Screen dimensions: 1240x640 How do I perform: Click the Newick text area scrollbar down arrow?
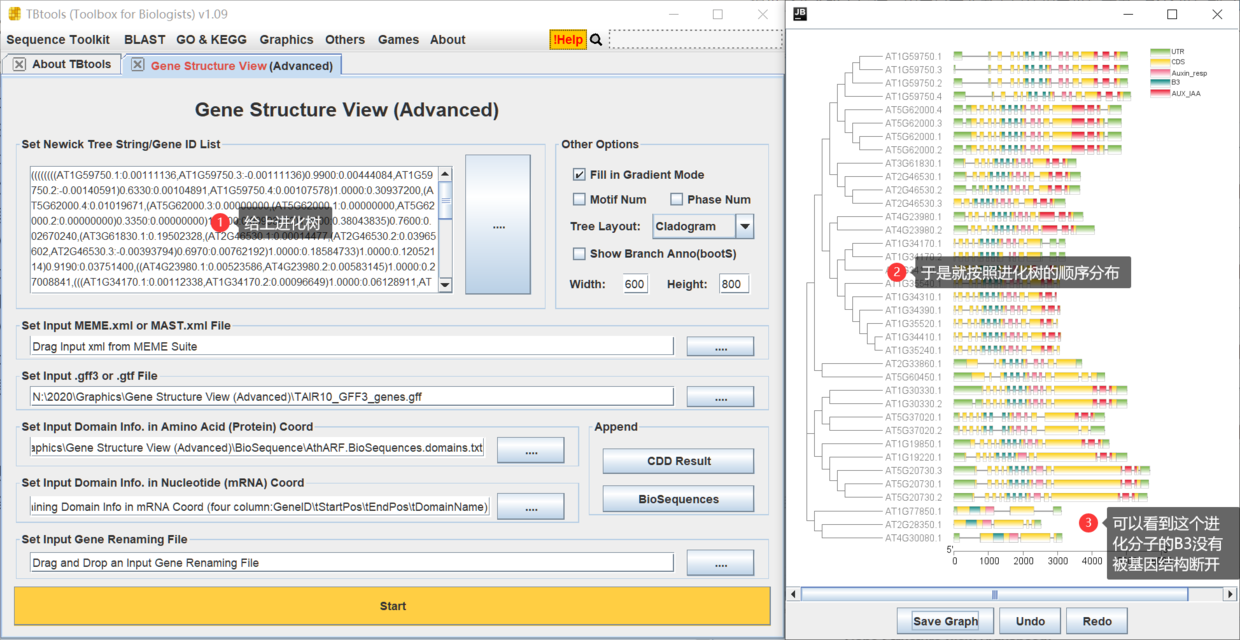click(445, 285)
